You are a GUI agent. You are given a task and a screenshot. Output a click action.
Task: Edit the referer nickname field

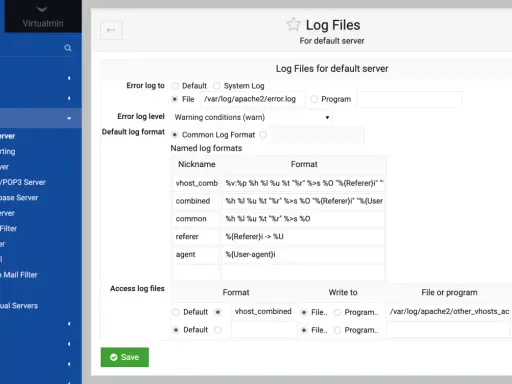point(196,237)
